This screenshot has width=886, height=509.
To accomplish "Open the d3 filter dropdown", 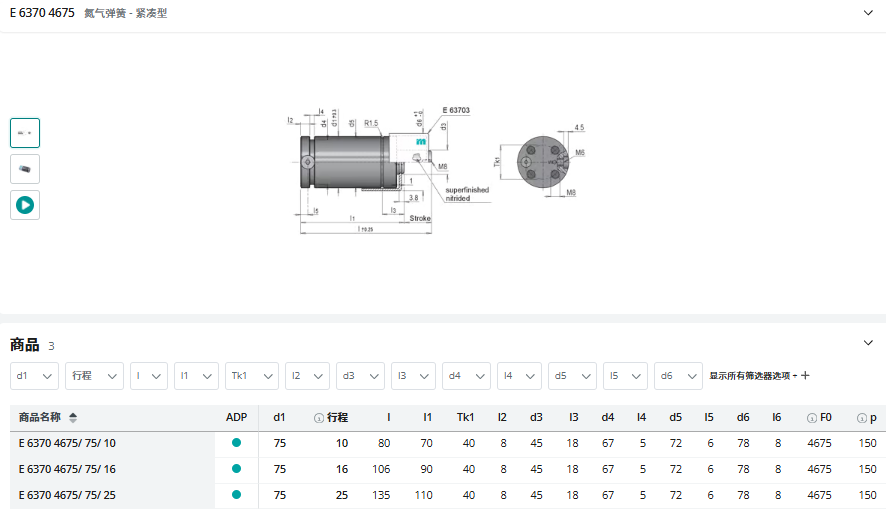I will pyautogui.click(x=360, y=376).
